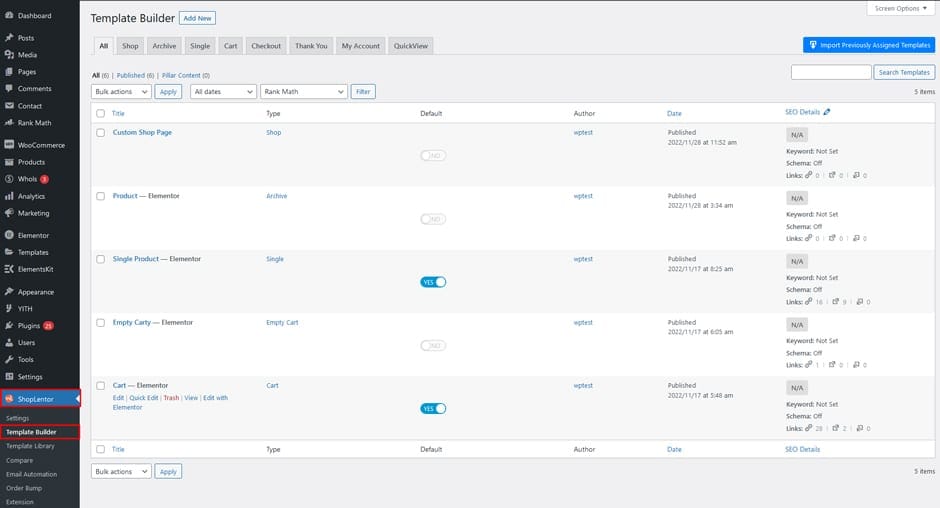The width and height of the screenshot is (940, 508).
Task: Open the Rank Math filter dropdown
Action: coord(303,91)
